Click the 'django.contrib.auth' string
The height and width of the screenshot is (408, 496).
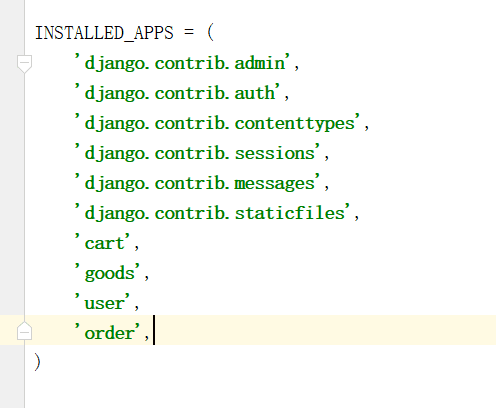coord(177,93)
